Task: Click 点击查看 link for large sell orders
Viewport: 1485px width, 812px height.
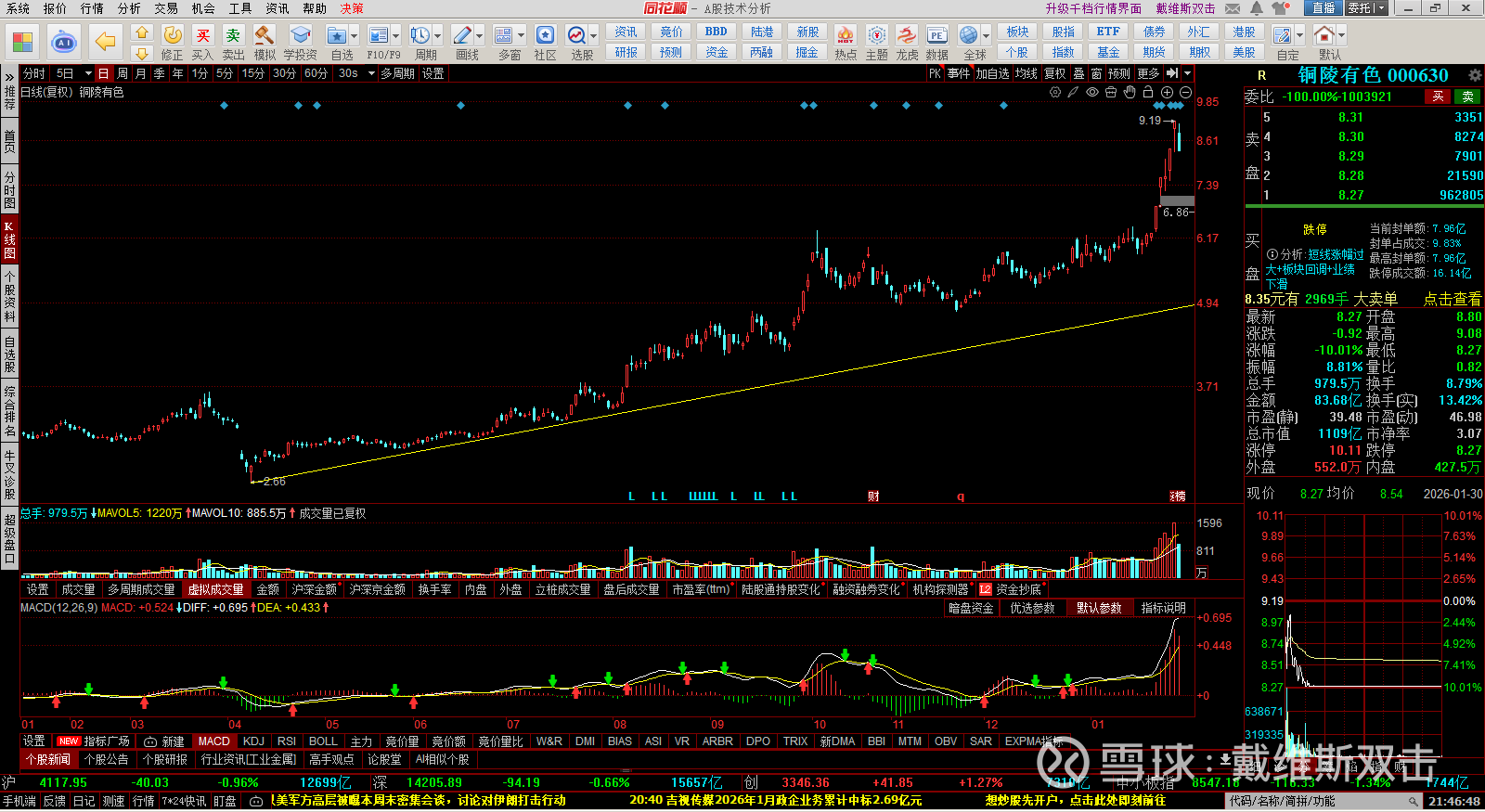Action: [1453, 299]
